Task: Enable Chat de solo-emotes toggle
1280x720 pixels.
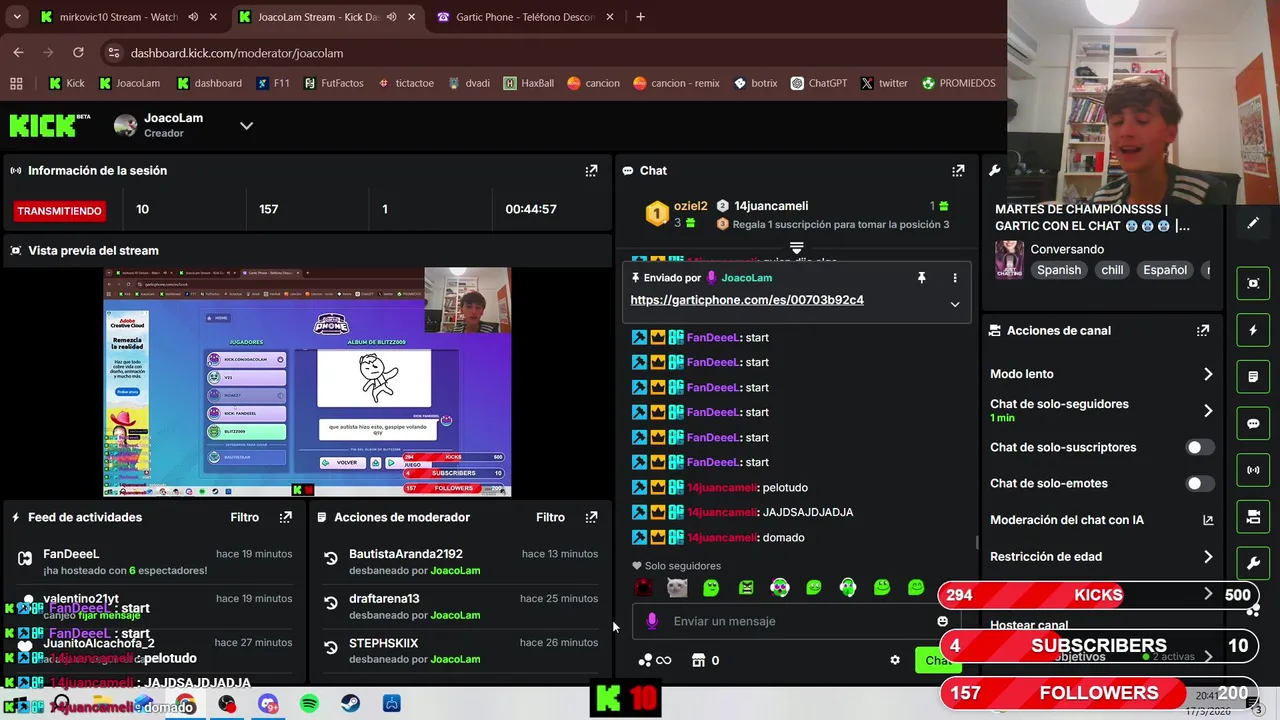Action: 1200,483
